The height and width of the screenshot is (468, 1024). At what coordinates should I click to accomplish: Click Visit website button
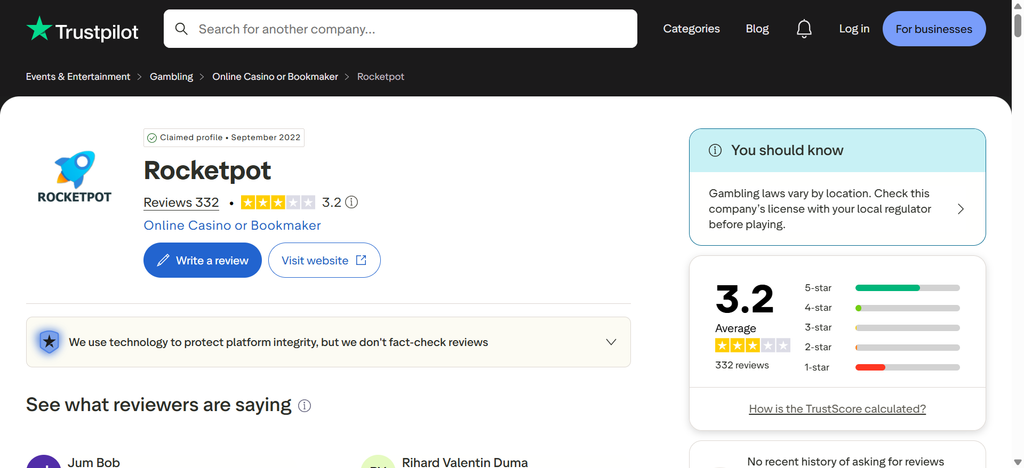(325, 260)
